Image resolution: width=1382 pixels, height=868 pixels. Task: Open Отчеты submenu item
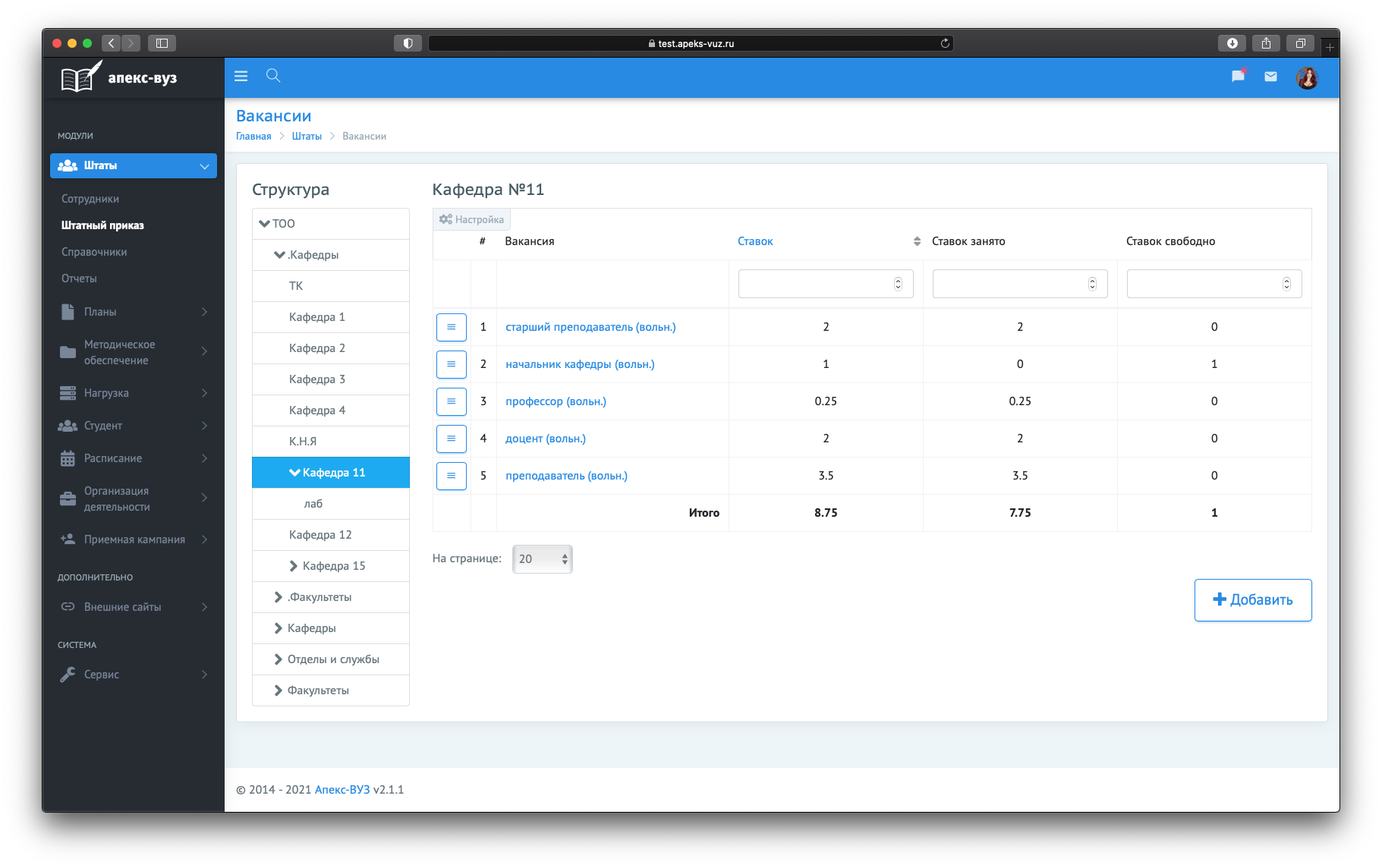tap(79, 278)
